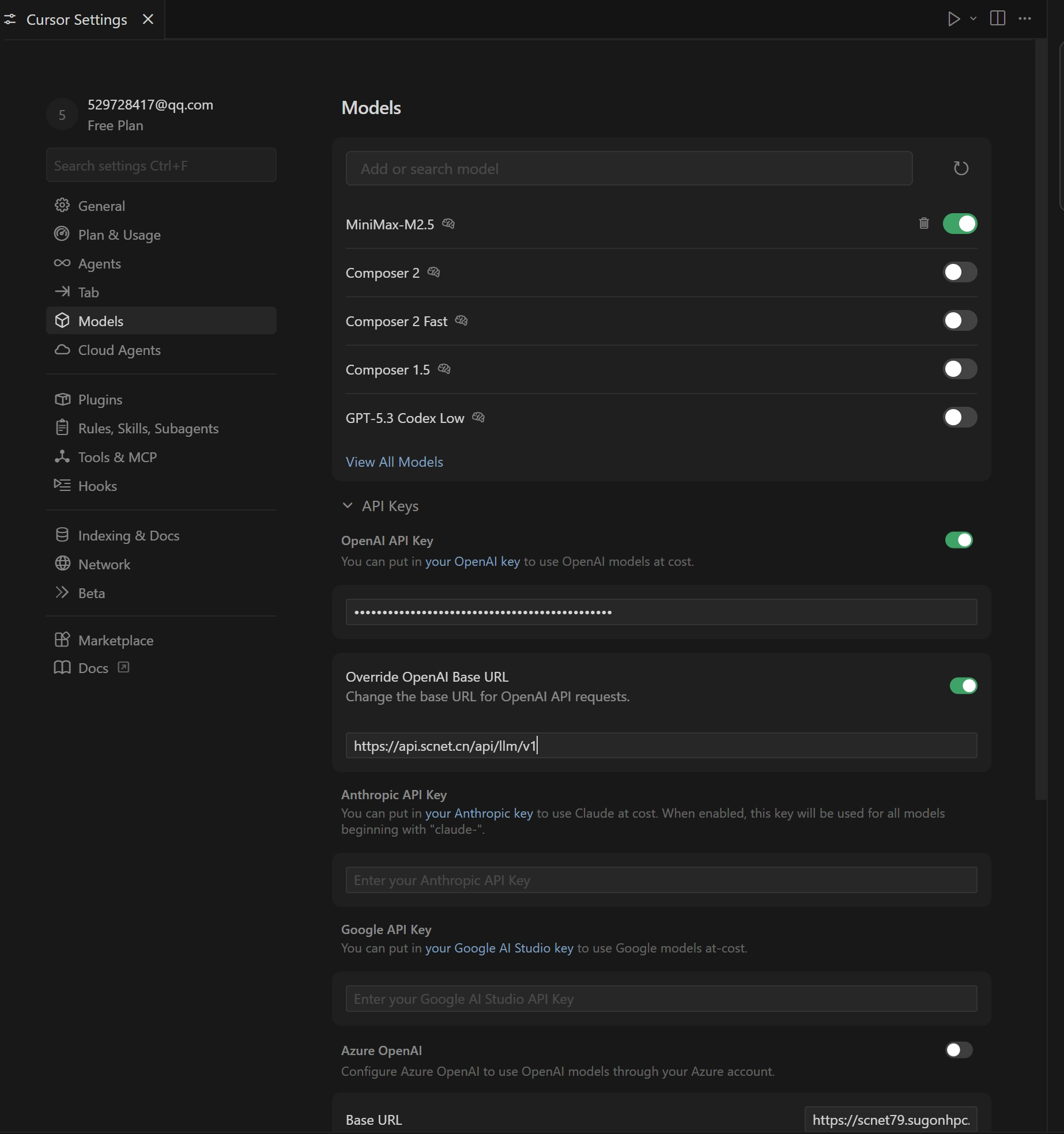Click the brain icon beside Composer 2
Screen dimensions: 1064x1134
433,272
